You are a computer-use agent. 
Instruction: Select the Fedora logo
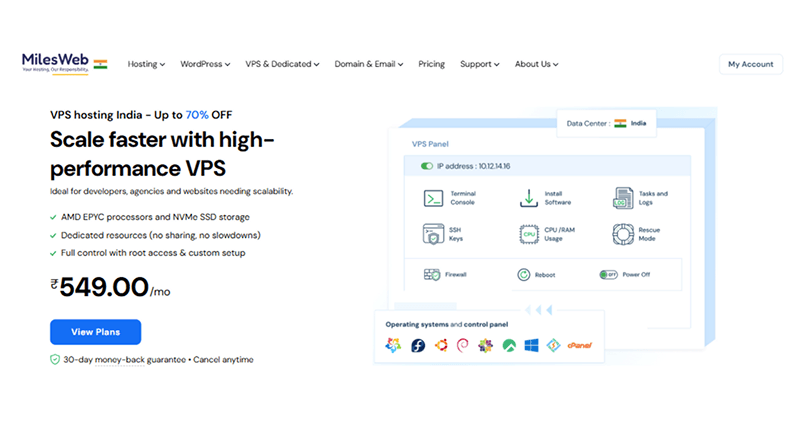point(418,345)
